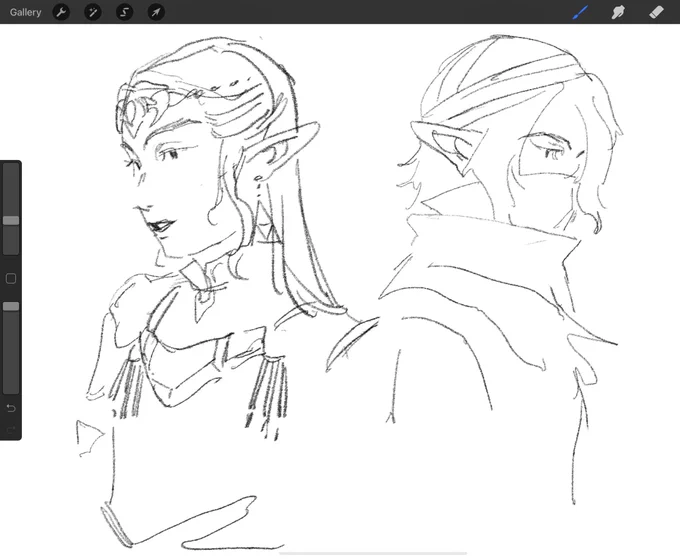Open the Actions wrench menu
This screenshot has width=680, height=559.
coord(61,12)
